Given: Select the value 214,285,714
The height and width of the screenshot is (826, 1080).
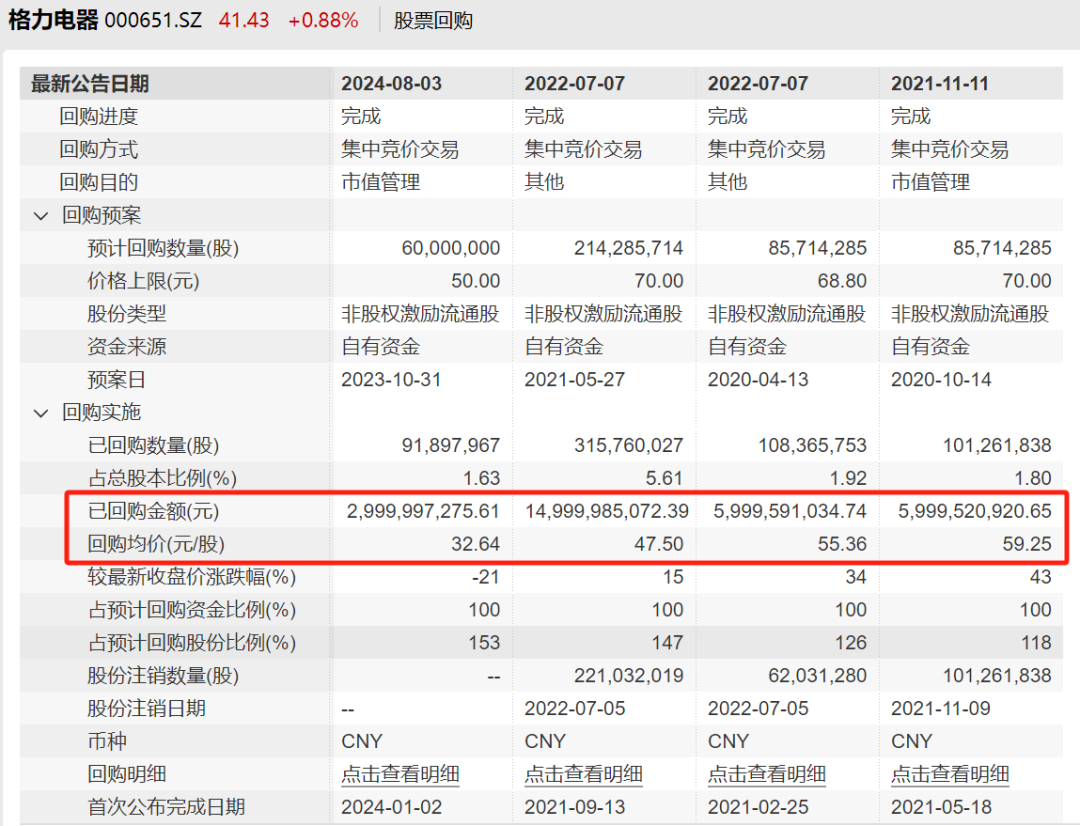Looking at the screenshot, I should coord(628,248).
